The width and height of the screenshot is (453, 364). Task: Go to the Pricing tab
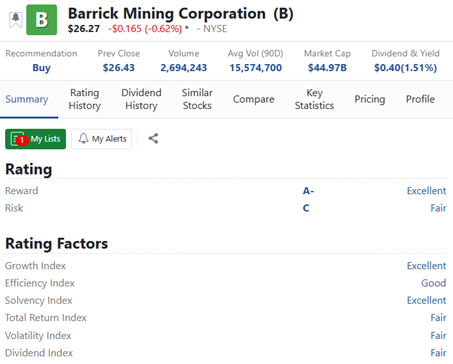tap(370, 99)
